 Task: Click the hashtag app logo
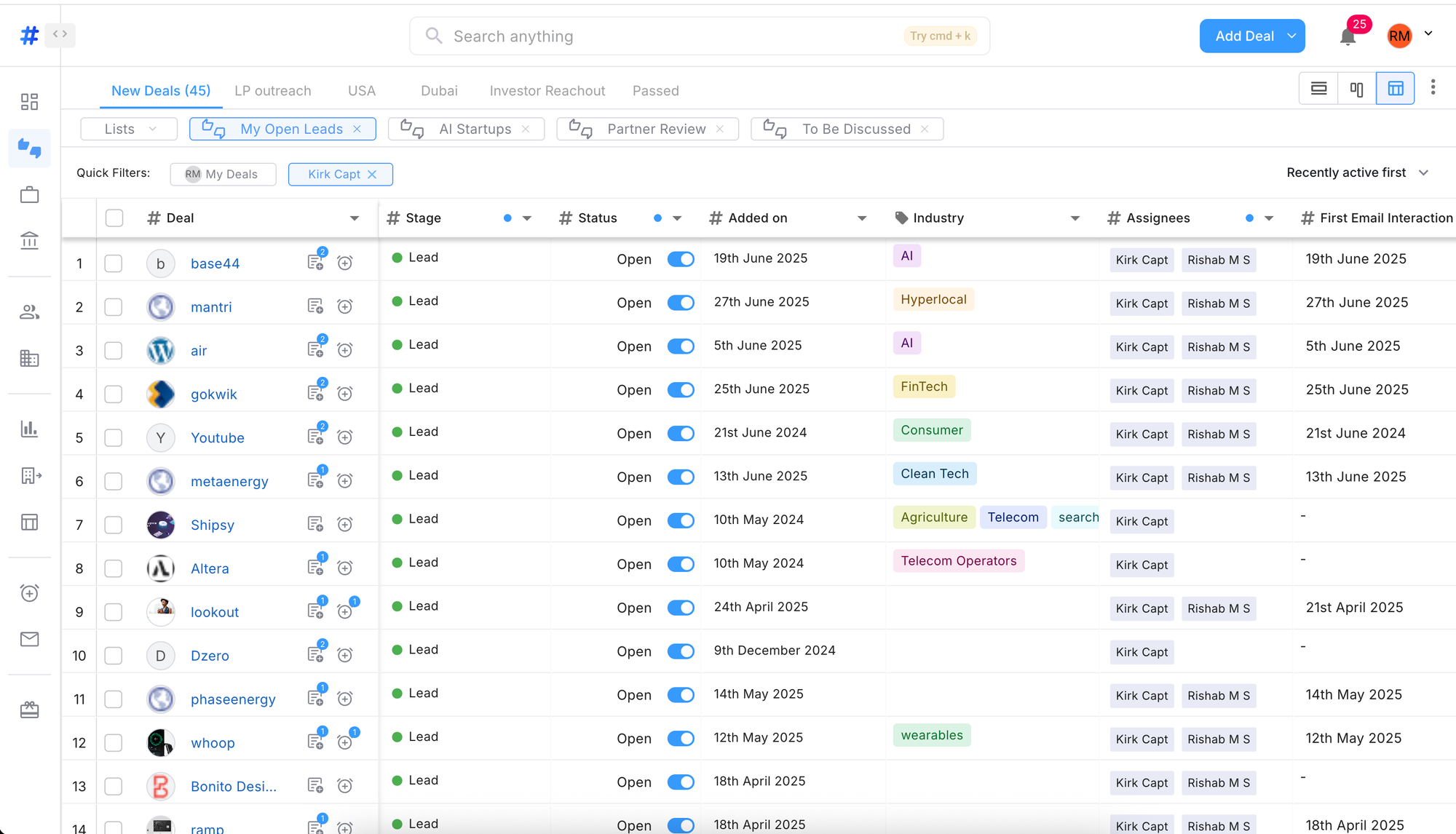[29, 35]
